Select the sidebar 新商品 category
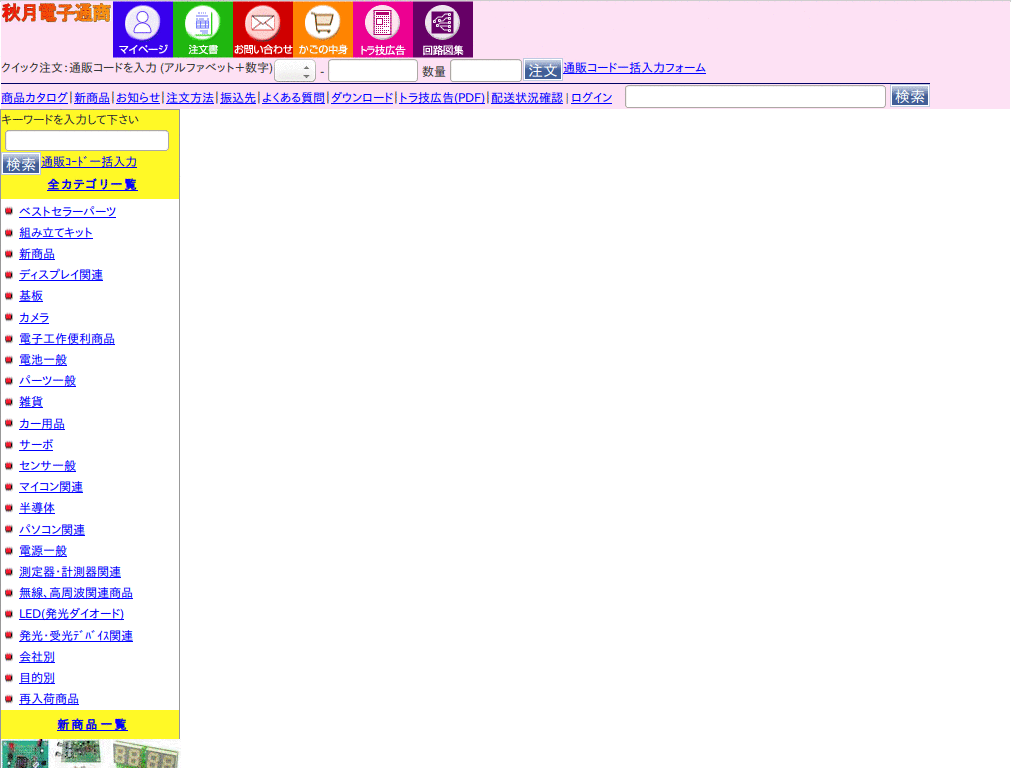This screenshot has width=1024, height=768. (37, 254)
